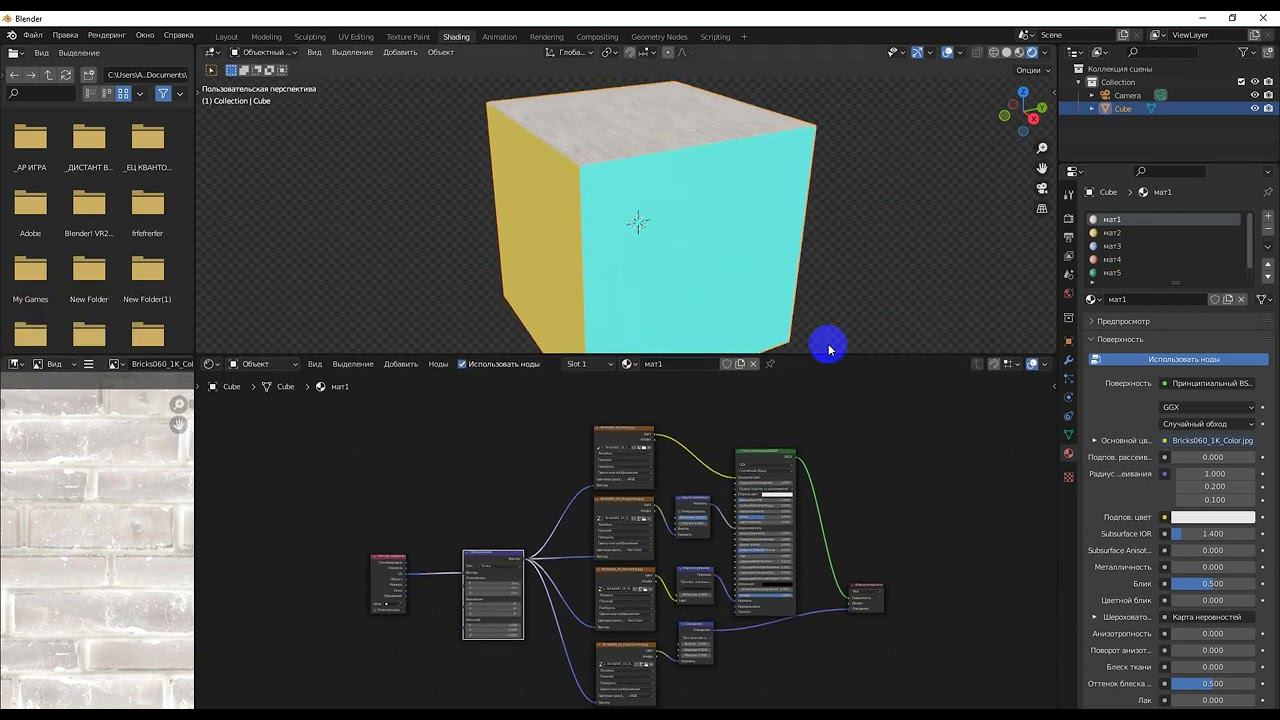Select material мат3 in slot list
Image resolution: width=1280 pixels, height=720 pixels.
click(1112, 246)
